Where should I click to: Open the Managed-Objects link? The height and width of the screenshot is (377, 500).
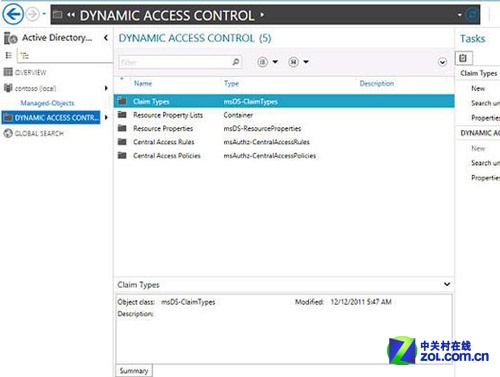[47, 103]
